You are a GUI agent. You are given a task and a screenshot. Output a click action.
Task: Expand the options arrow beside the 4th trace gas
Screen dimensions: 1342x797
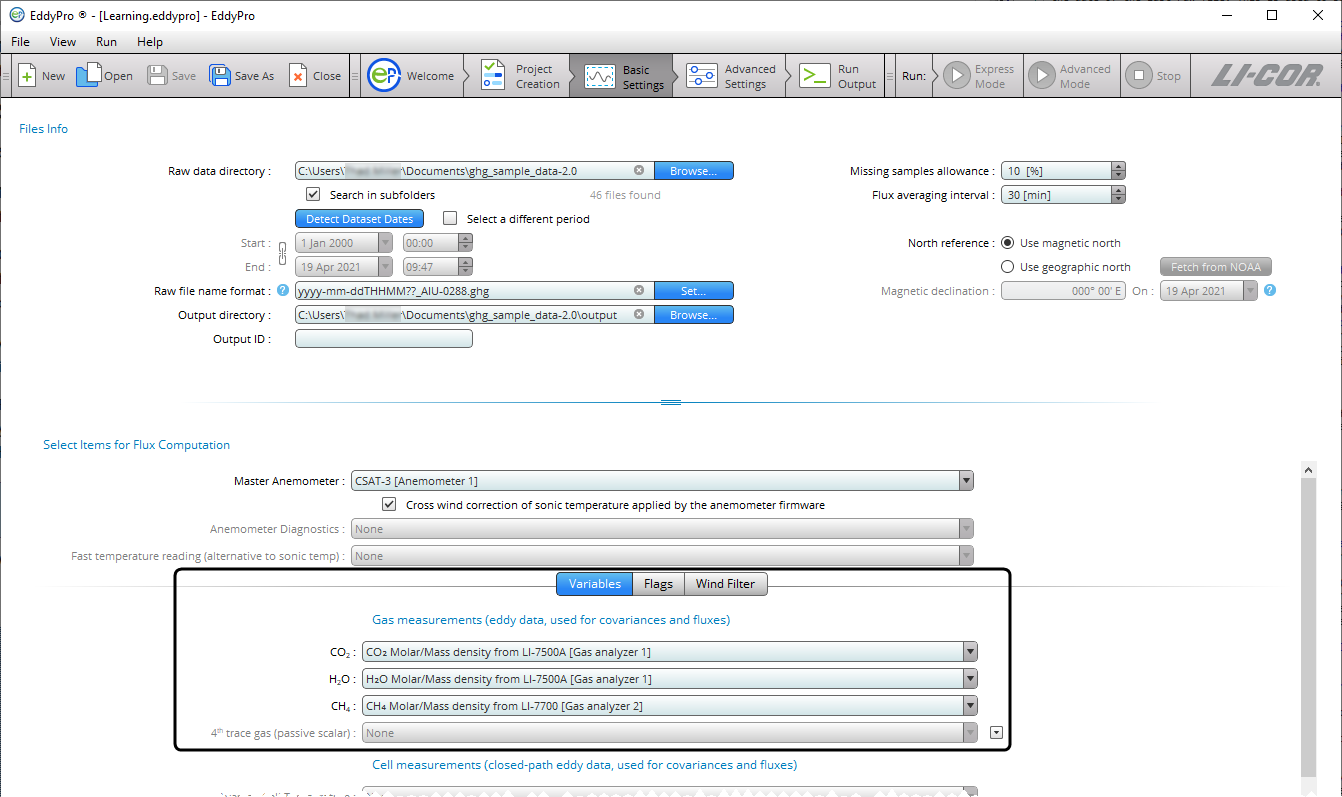(x=995, y=733)
